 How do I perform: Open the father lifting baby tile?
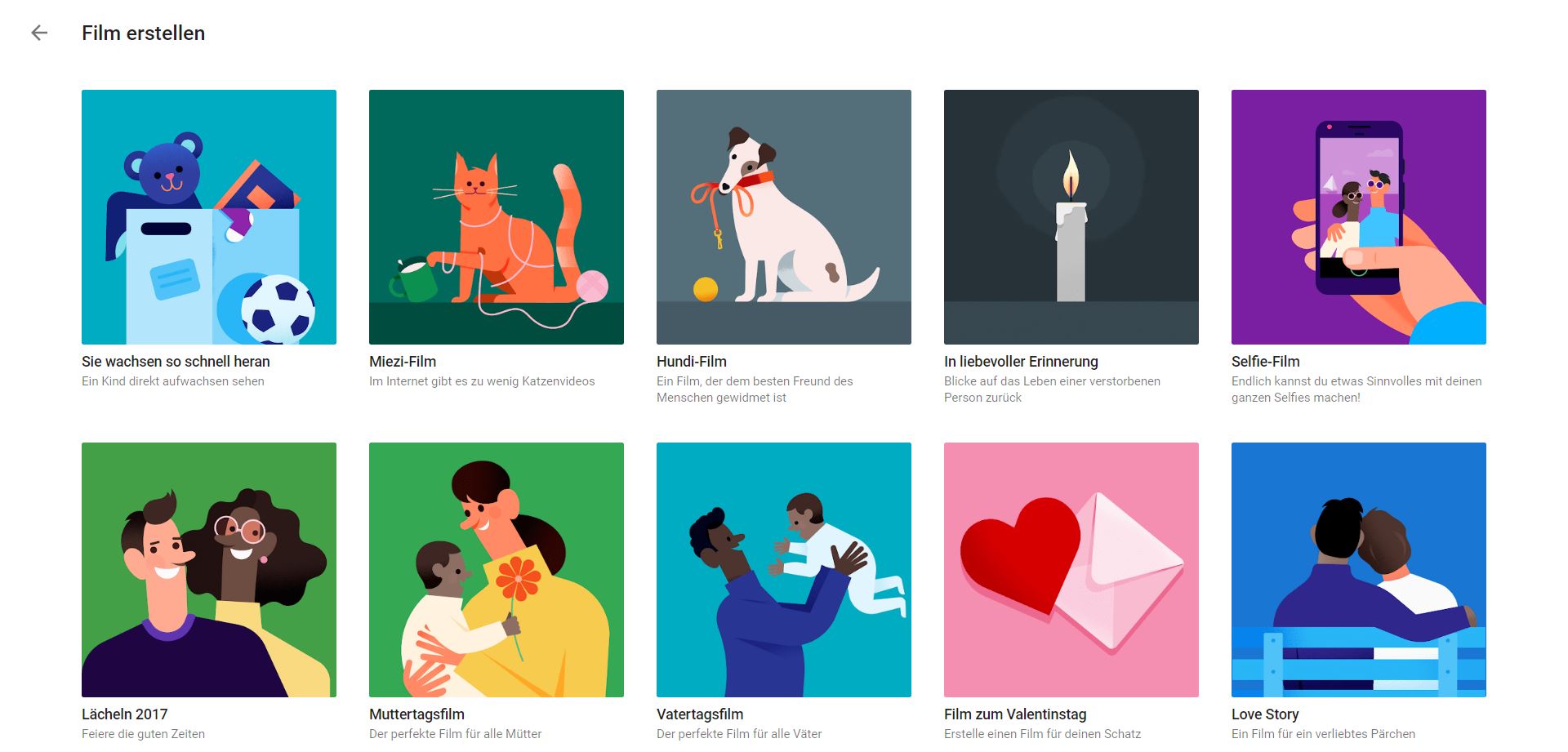(x=784, y=570)
